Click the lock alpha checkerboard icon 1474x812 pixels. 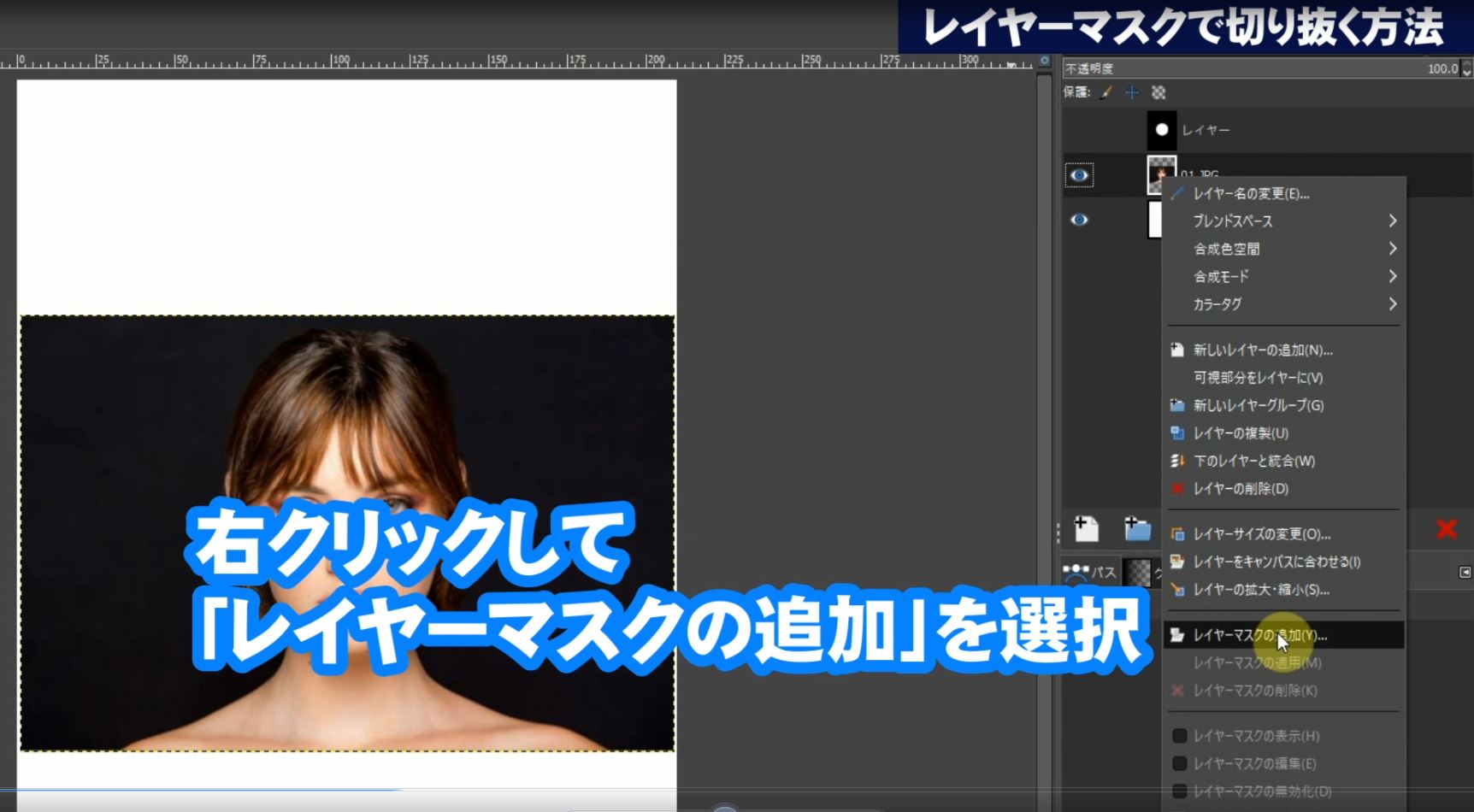(1159, 92)
